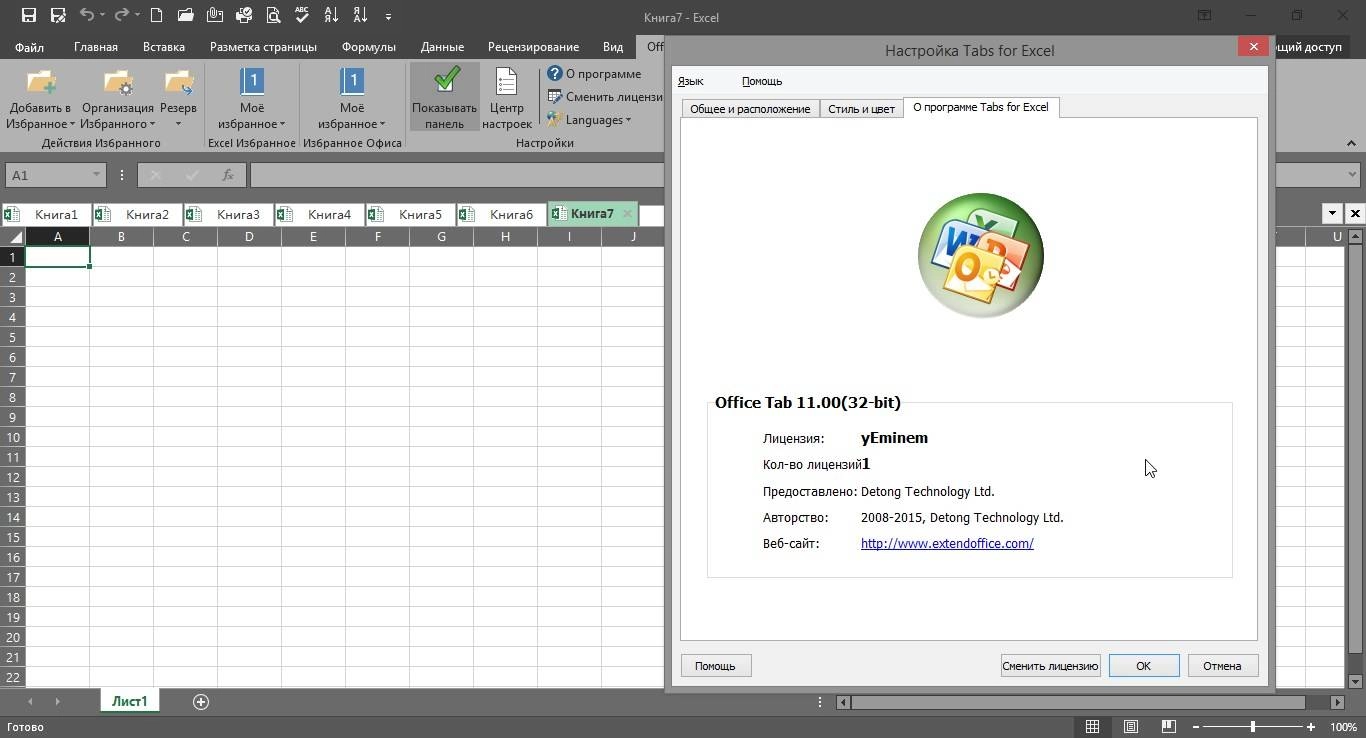The width and height of the screenshot is (1366, 738).
Task: Sort ascending А-Я icon
Action: pyautogui.click(x=331, y=16)
